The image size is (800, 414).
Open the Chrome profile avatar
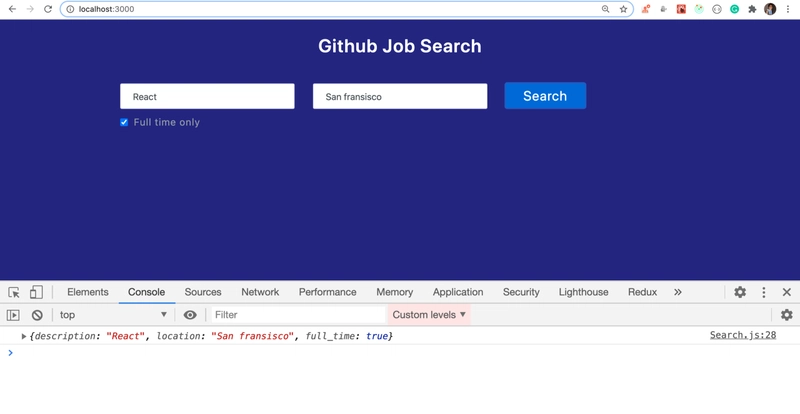[770, 9]
